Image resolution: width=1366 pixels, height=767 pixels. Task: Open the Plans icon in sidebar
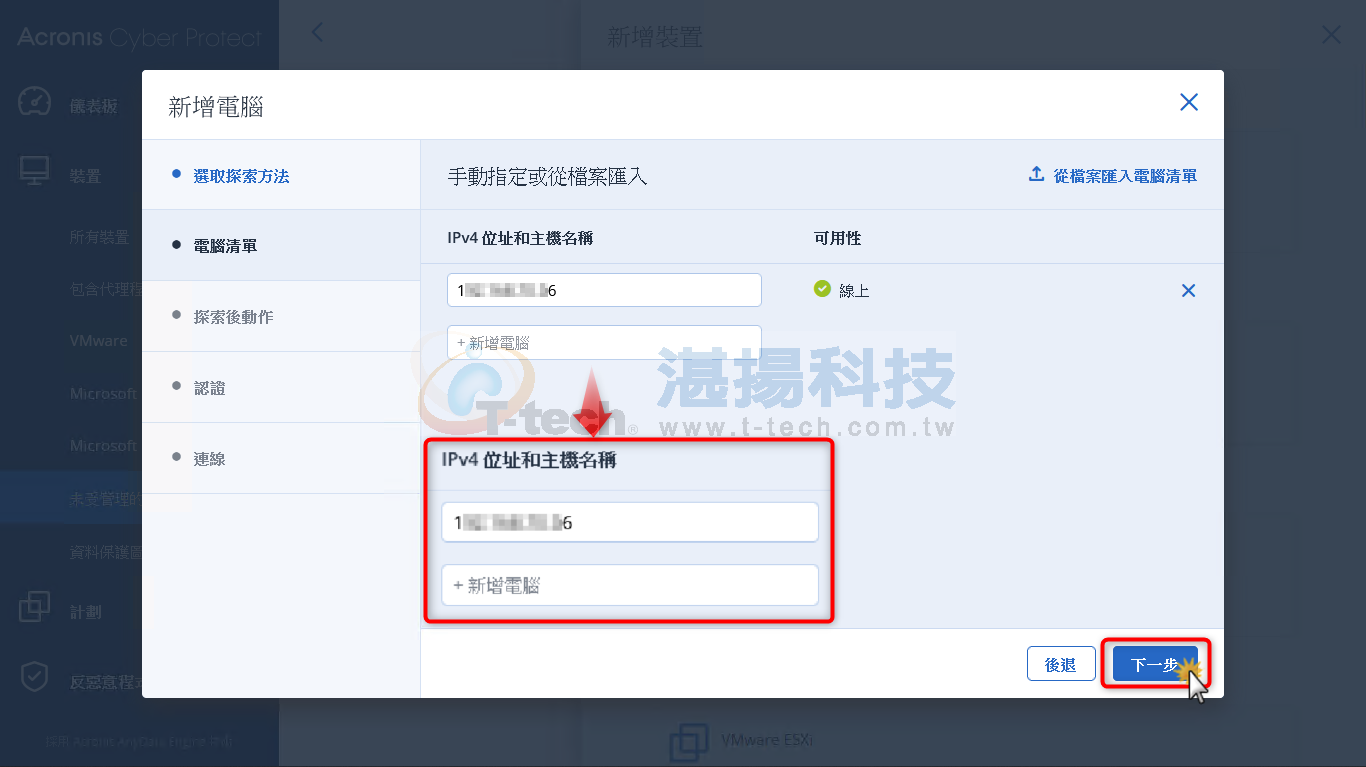click(34, 607)
